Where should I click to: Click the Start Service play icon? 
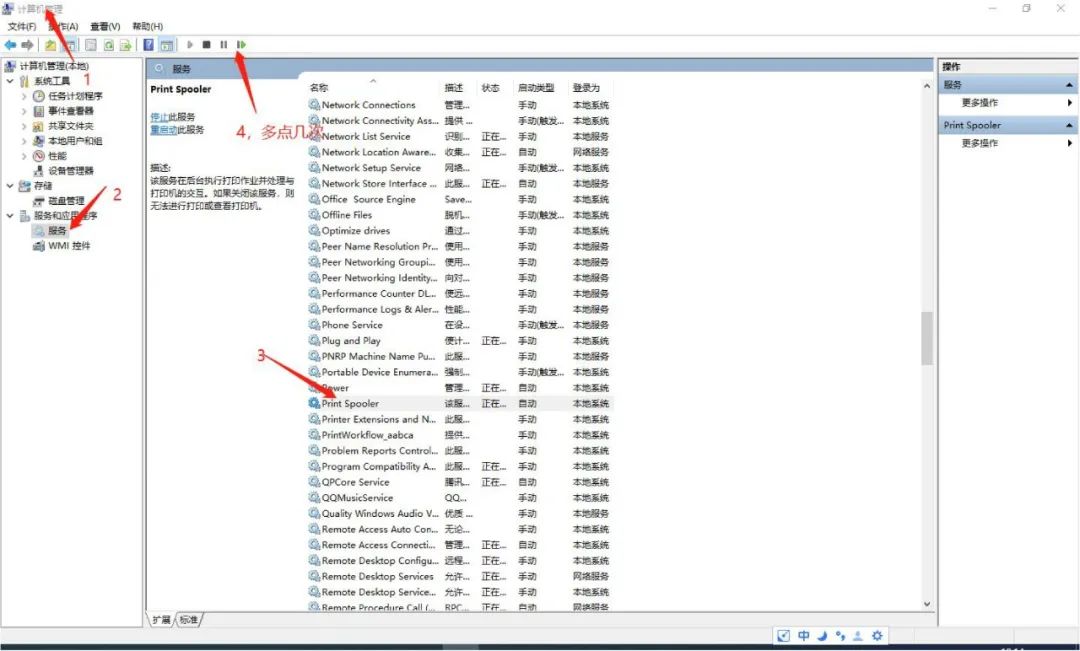click(x=189, y=45)
